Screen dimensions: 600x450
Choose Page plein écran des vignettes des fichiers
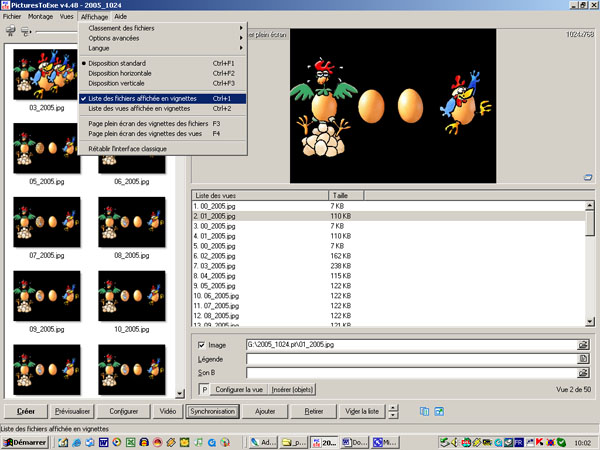tap(162, 124)
